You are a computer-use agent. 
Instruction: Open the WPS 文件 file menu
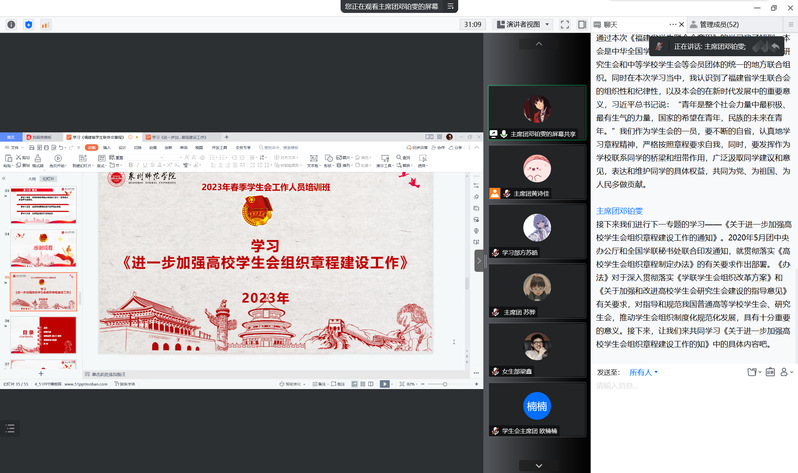coord(14,147)
